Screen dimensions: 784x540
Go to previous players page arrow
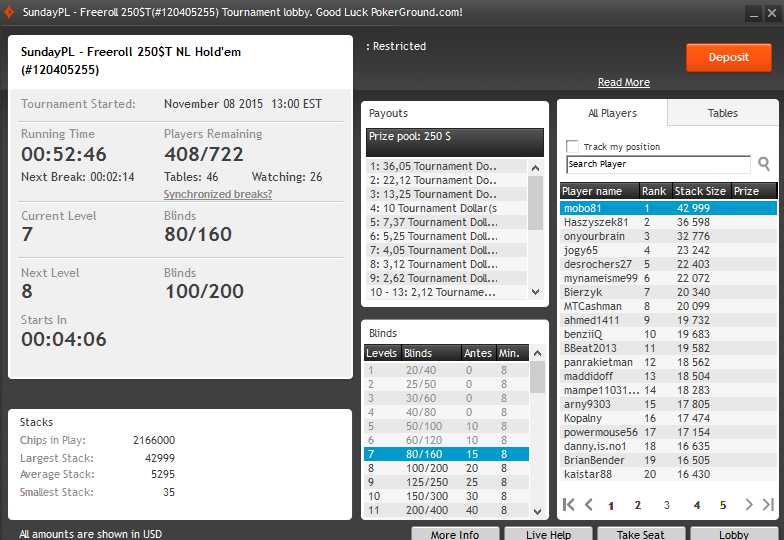point(589,505)
